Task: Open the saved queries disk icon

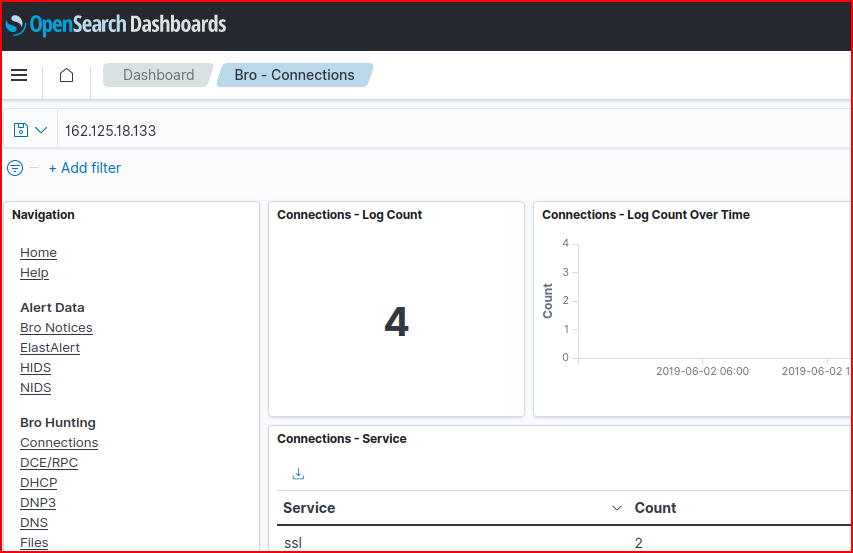Action: tap(21, 130)
